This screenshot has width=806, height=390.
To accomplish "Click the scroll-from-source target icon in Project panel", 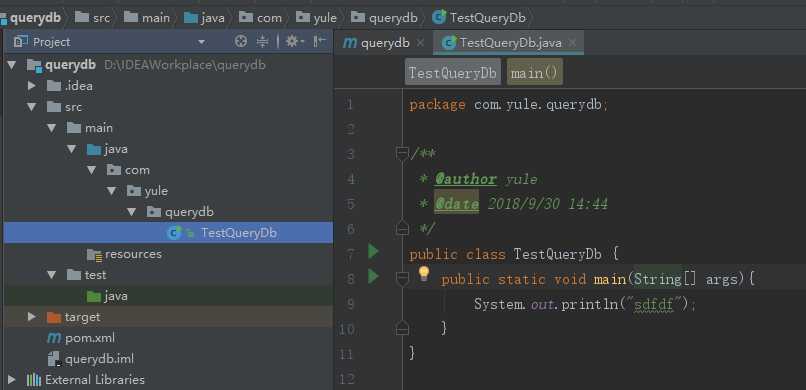I will (x=241, y=42).
